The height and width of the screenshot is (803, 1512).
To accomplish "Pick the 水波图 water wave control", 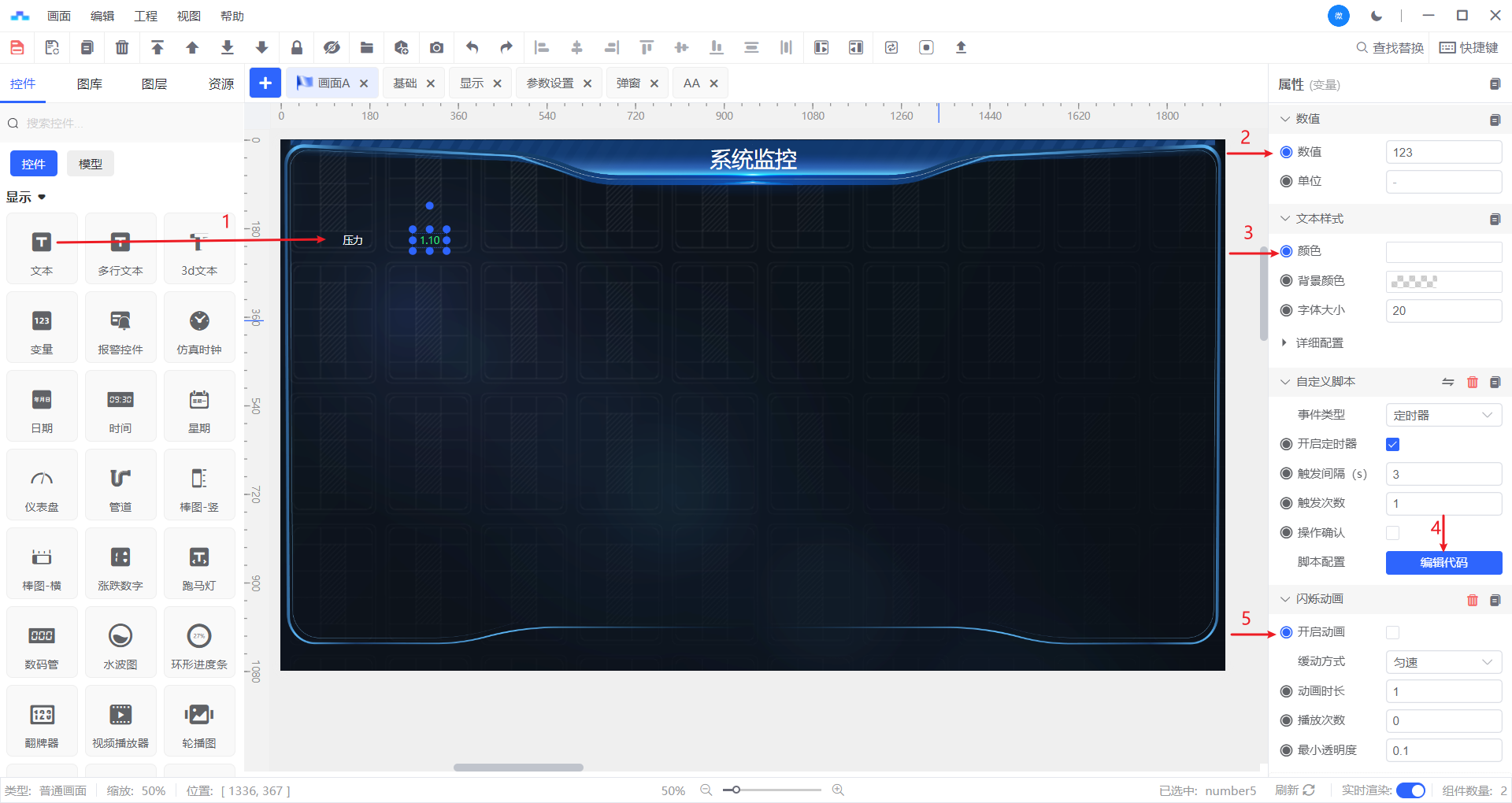I will [x=120, y=642].
